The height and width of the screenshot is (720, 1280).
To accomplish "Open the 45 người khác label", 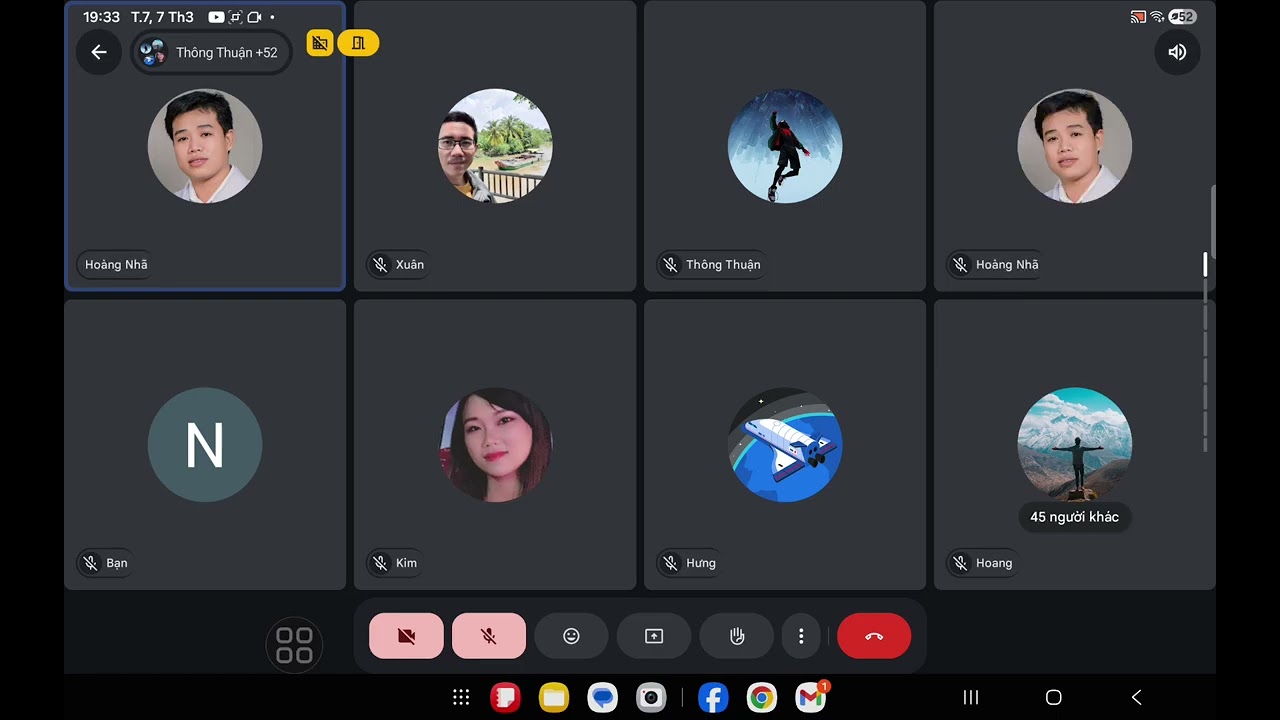I will [x=1075, y=517].
